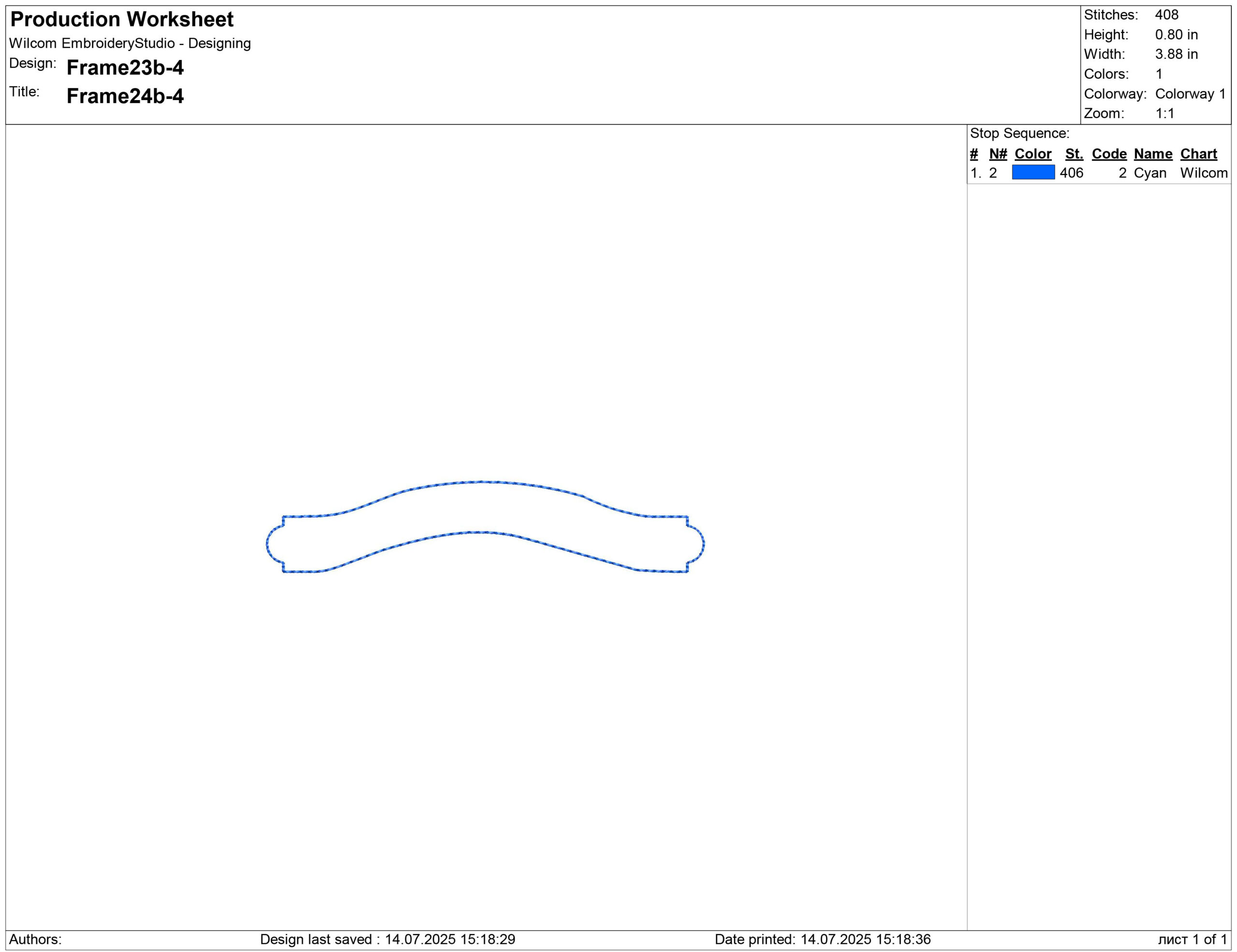
Task: Click the design name Frame23b-4
Action: tap(125, 67)
